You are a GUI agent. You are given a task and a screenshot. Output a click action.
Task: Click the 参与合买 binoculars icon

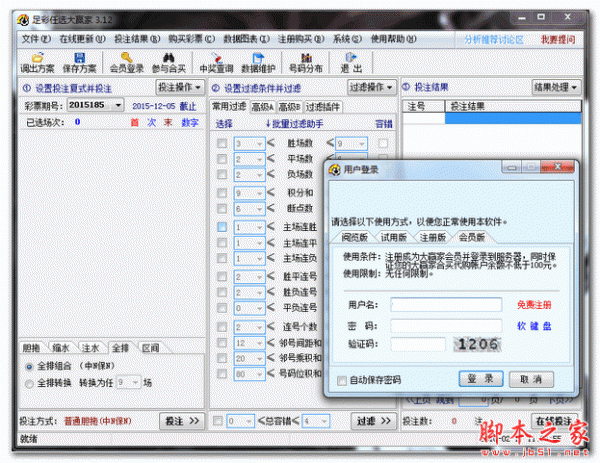169,58
